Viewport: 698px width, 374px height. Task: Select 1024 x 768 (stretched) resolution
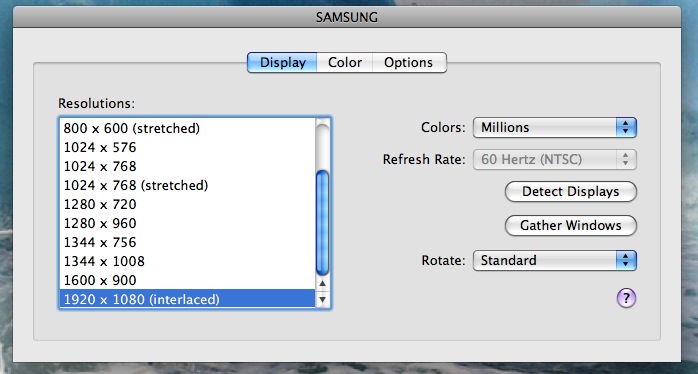coord(187,185)
